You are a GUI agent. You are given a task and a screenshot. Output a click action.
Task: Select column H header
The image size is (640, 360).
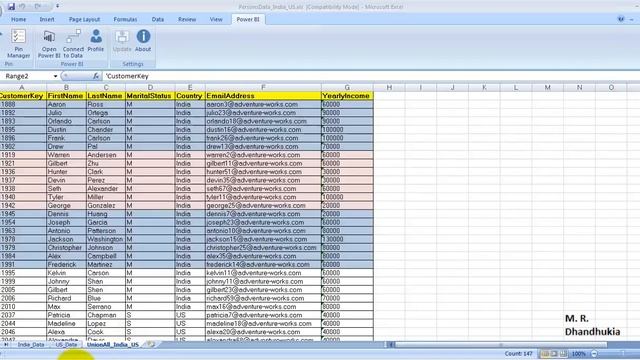click(x=389, y=87)
